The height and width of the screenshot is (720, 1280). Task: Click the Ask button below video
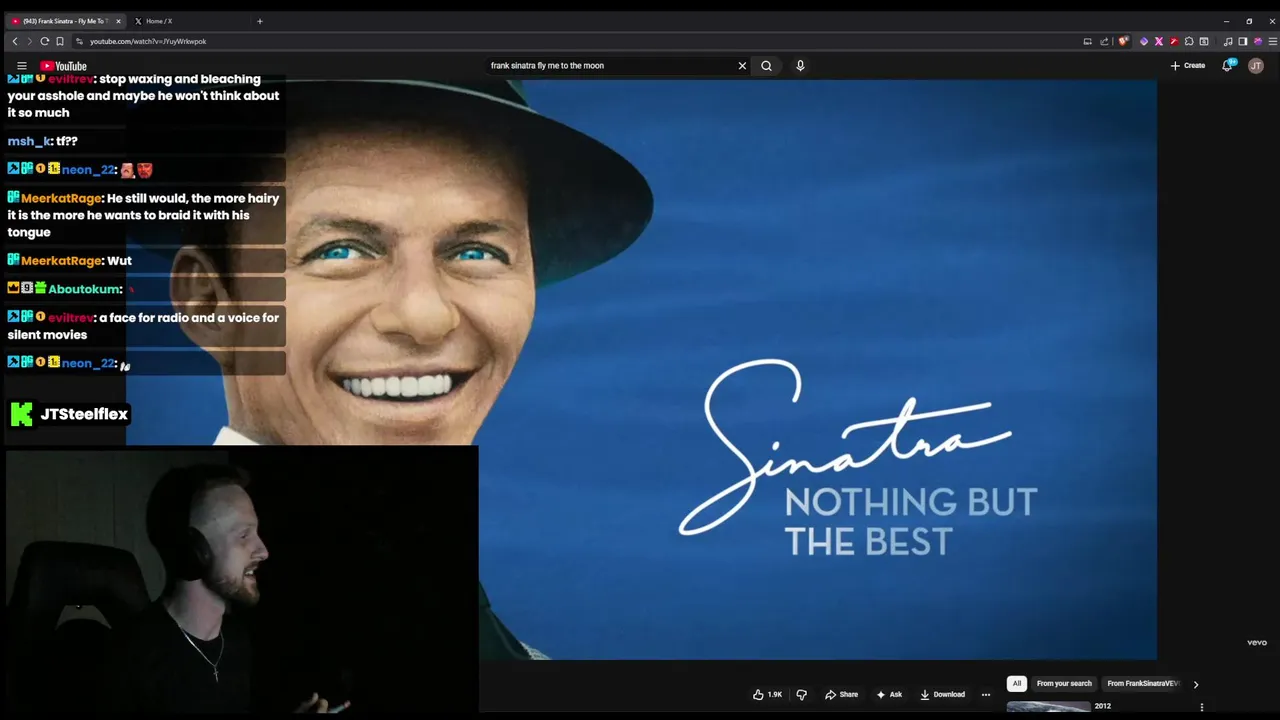889,695
